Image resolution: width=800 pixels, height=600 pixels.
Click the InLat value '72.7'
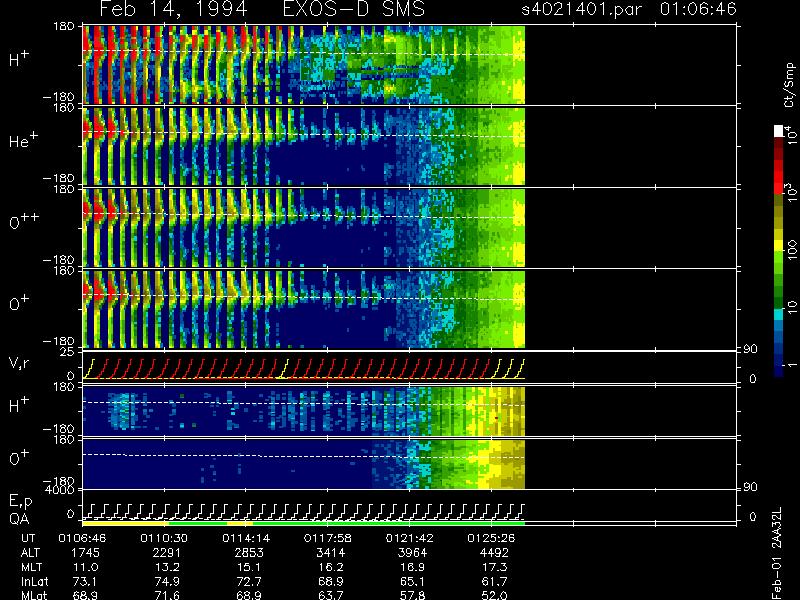[249, 582]
